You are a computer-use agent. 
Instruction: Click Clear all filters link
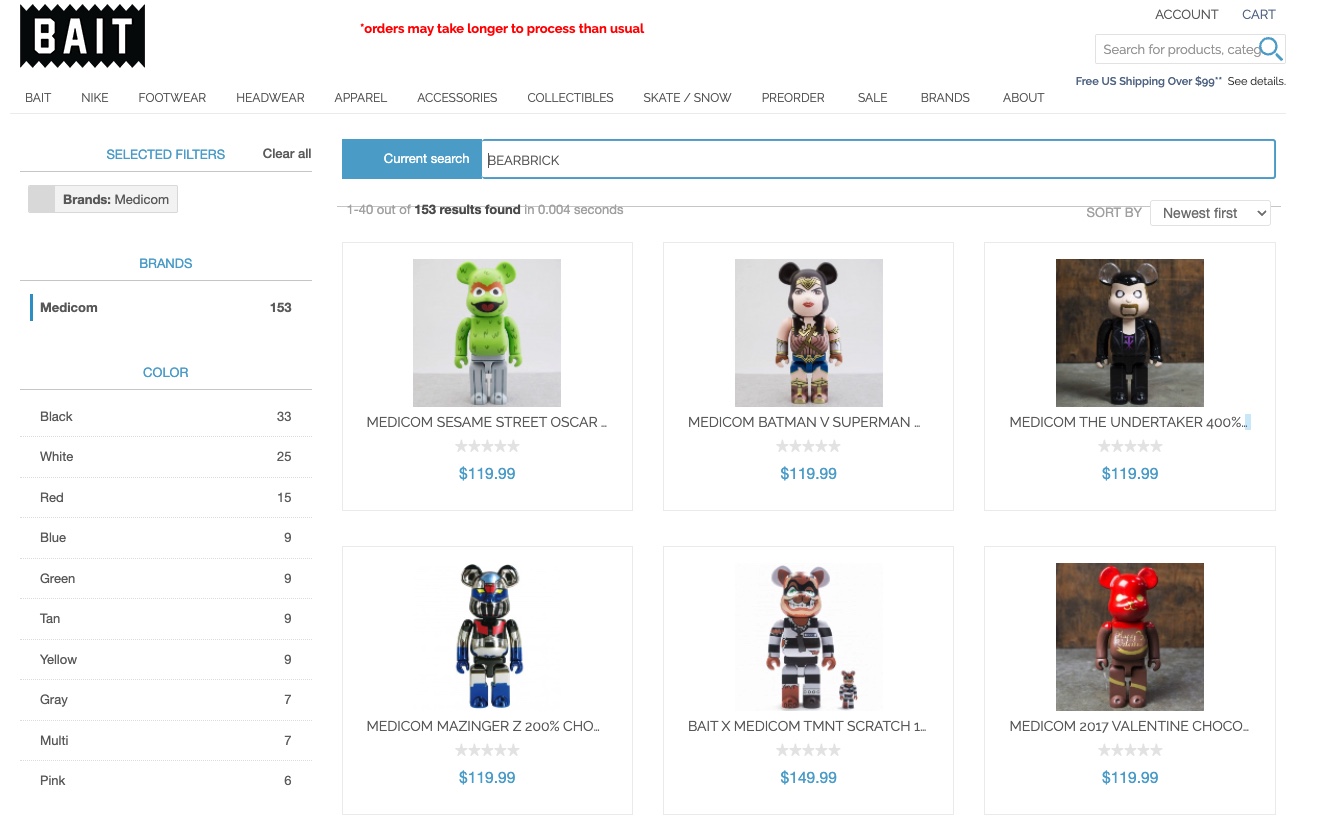tap(287, 154)
